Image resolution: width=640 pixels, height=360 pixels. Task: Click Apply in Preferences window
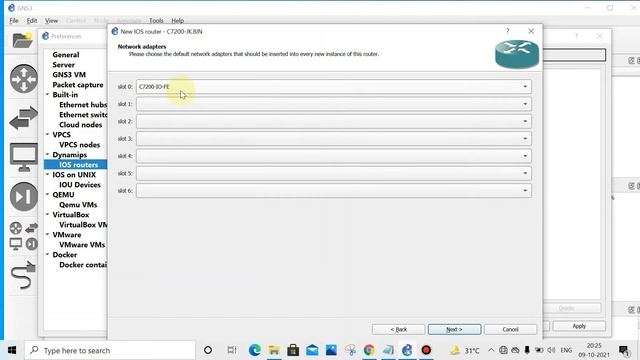pyautogui.click(x=579, y=326)
